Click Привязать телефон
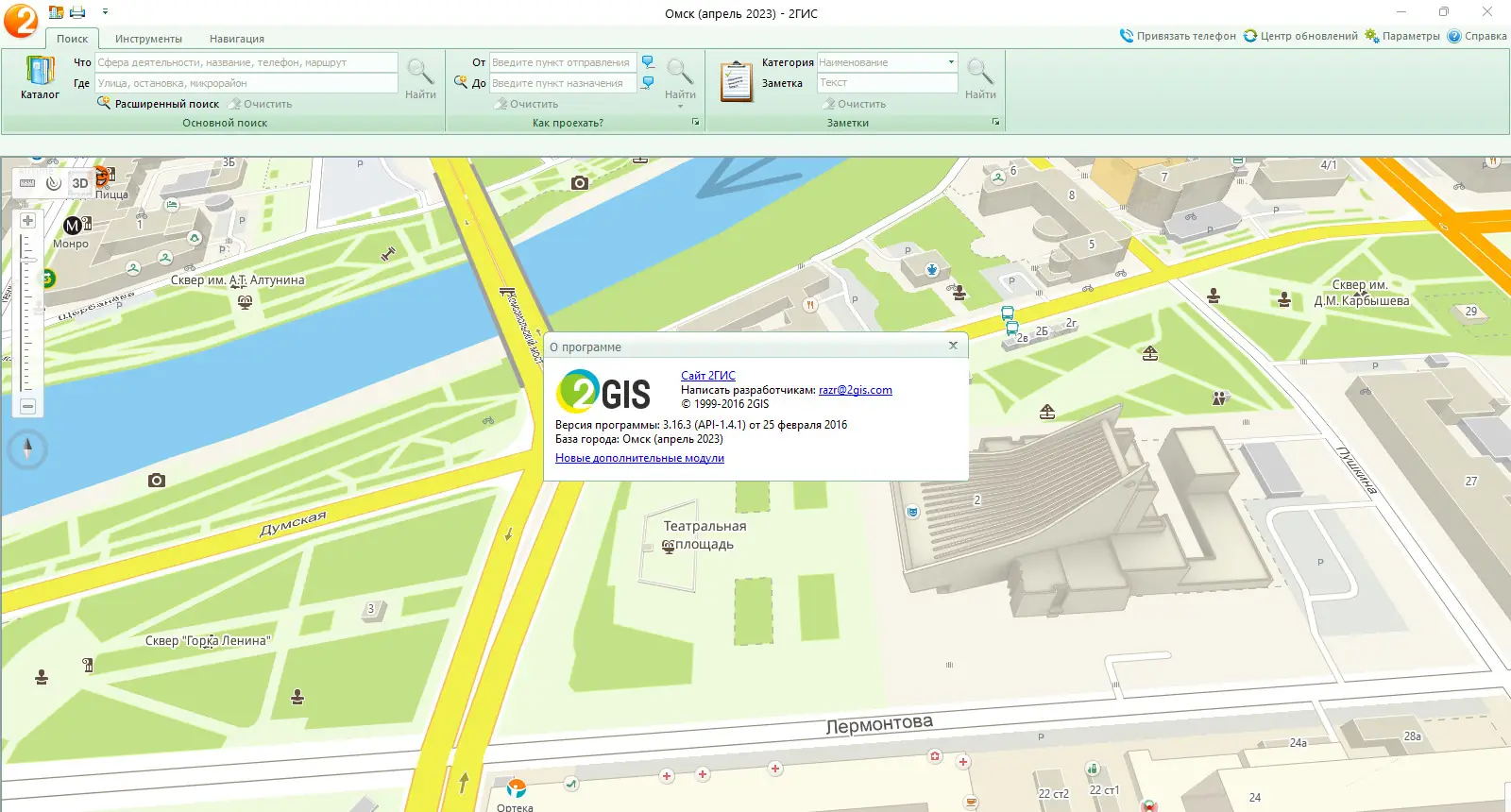1511x812 pixels. [x=1178, y=36]
